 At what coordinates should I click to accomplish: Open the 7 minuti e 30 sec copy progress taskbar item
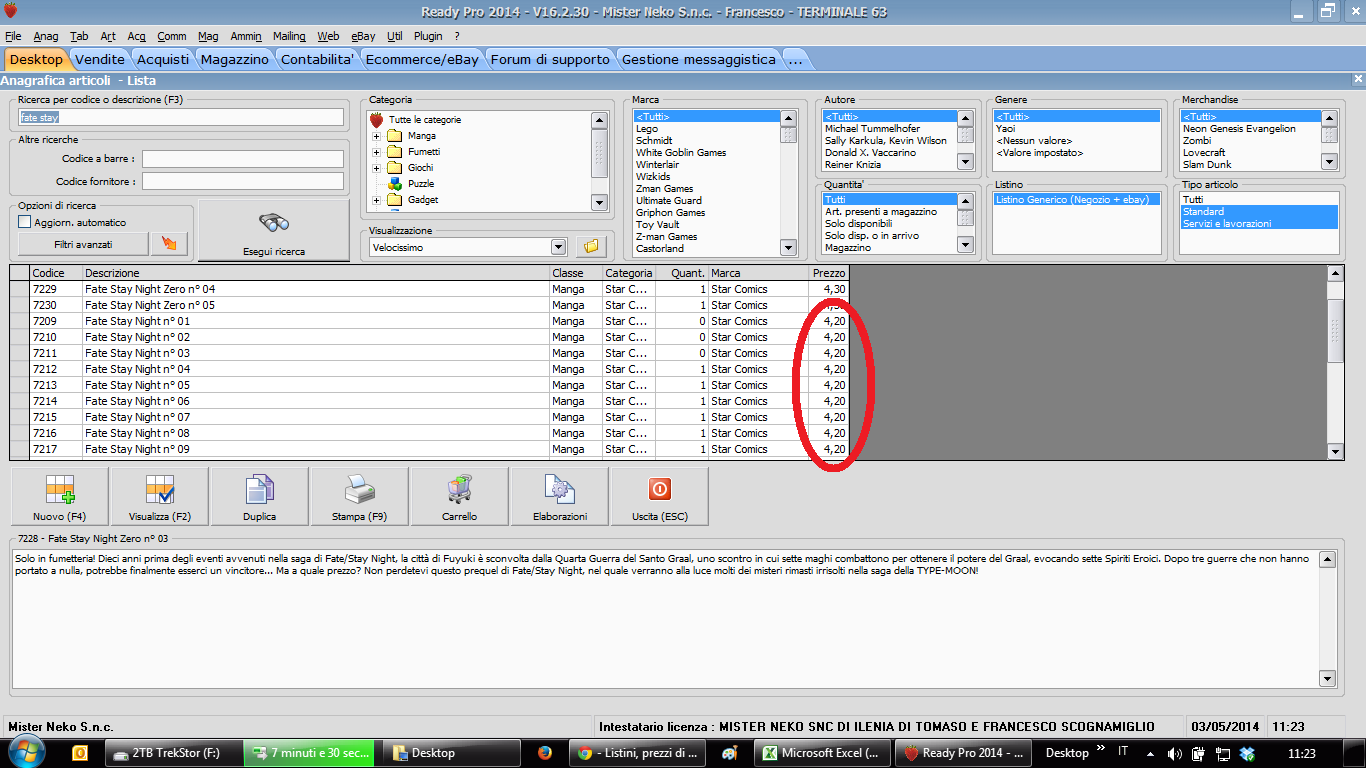pos(309,753)
